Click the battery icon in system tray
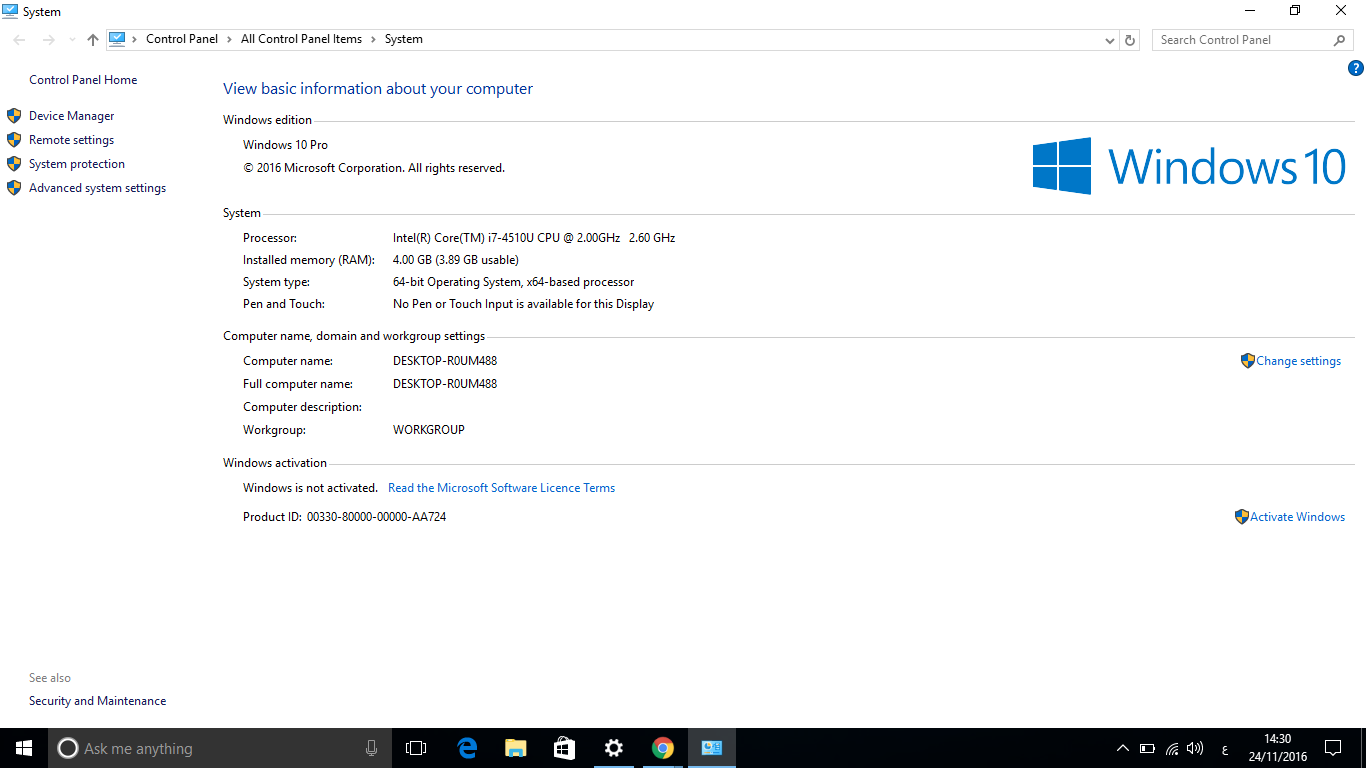 point(1147,748)
